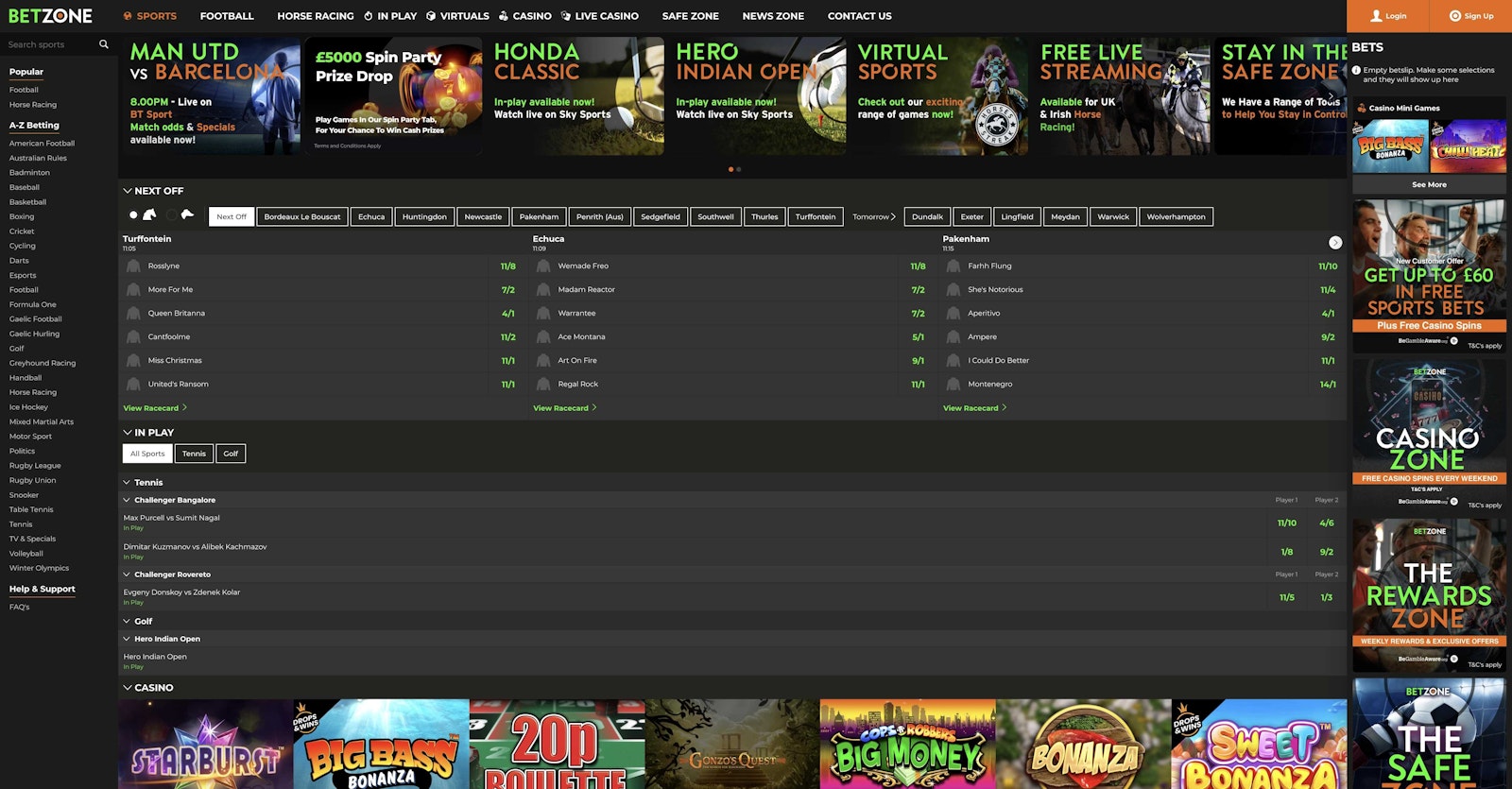Expand the Tomorrow meetings list
This screenshot has width=1512, height=789.
click(x=873, y=216)
